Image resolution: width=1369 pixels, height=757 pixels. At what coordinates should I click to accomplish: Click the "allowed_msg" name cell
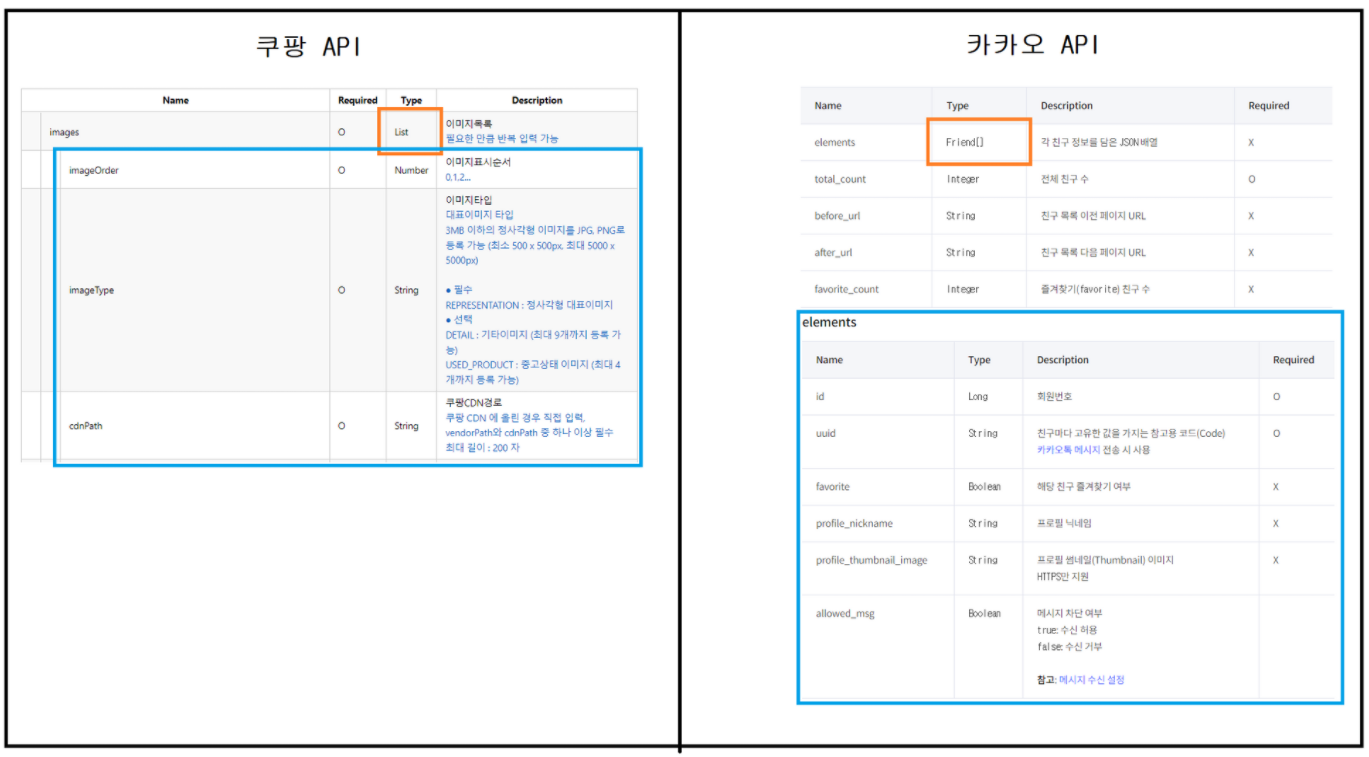point(845,614)
